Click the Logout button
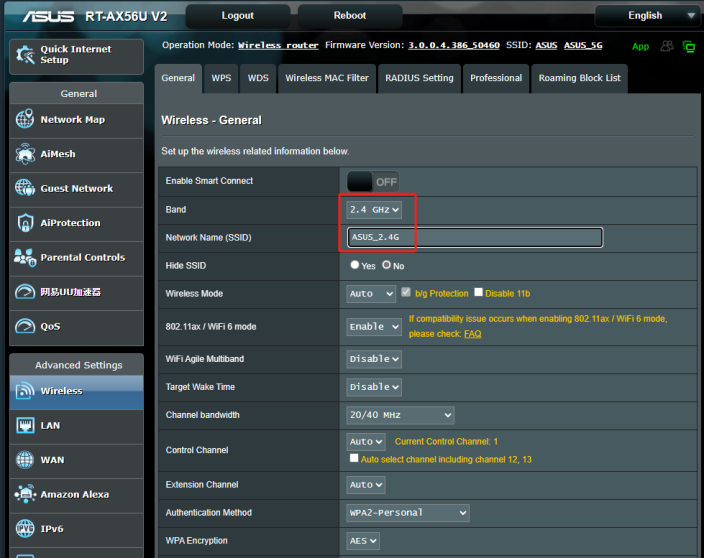The image size is (704, 558). (x=238, y=16)
